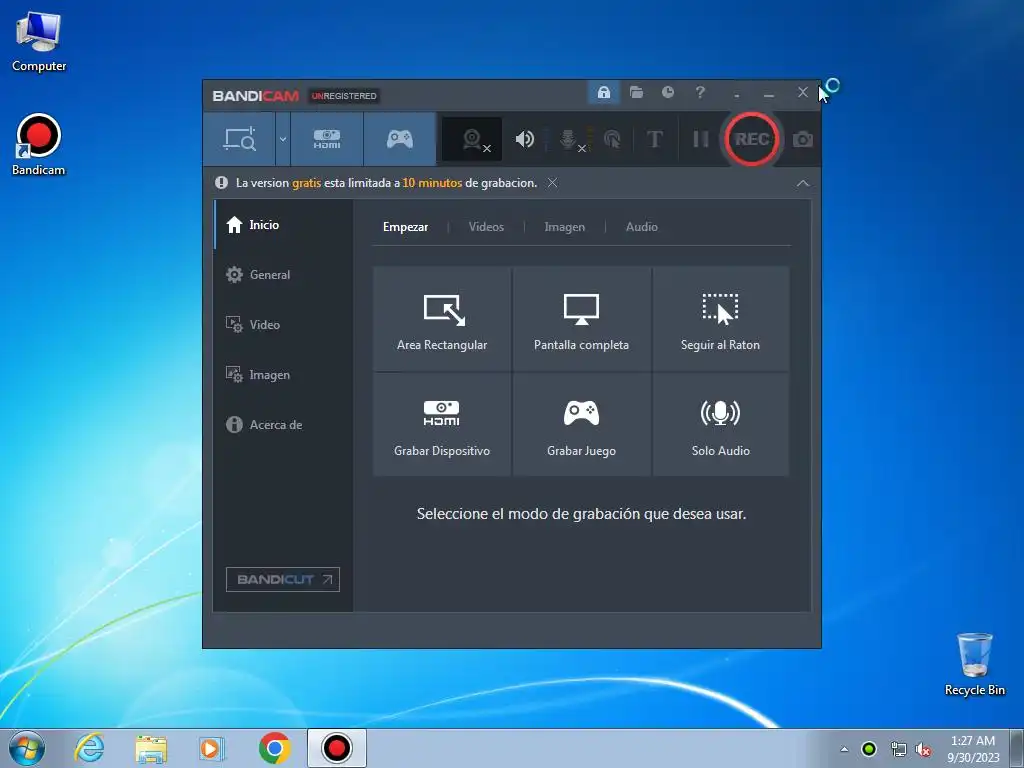
Task: Dismiss the 10 minutos limit notice
Action: click(x=552, y=183)
